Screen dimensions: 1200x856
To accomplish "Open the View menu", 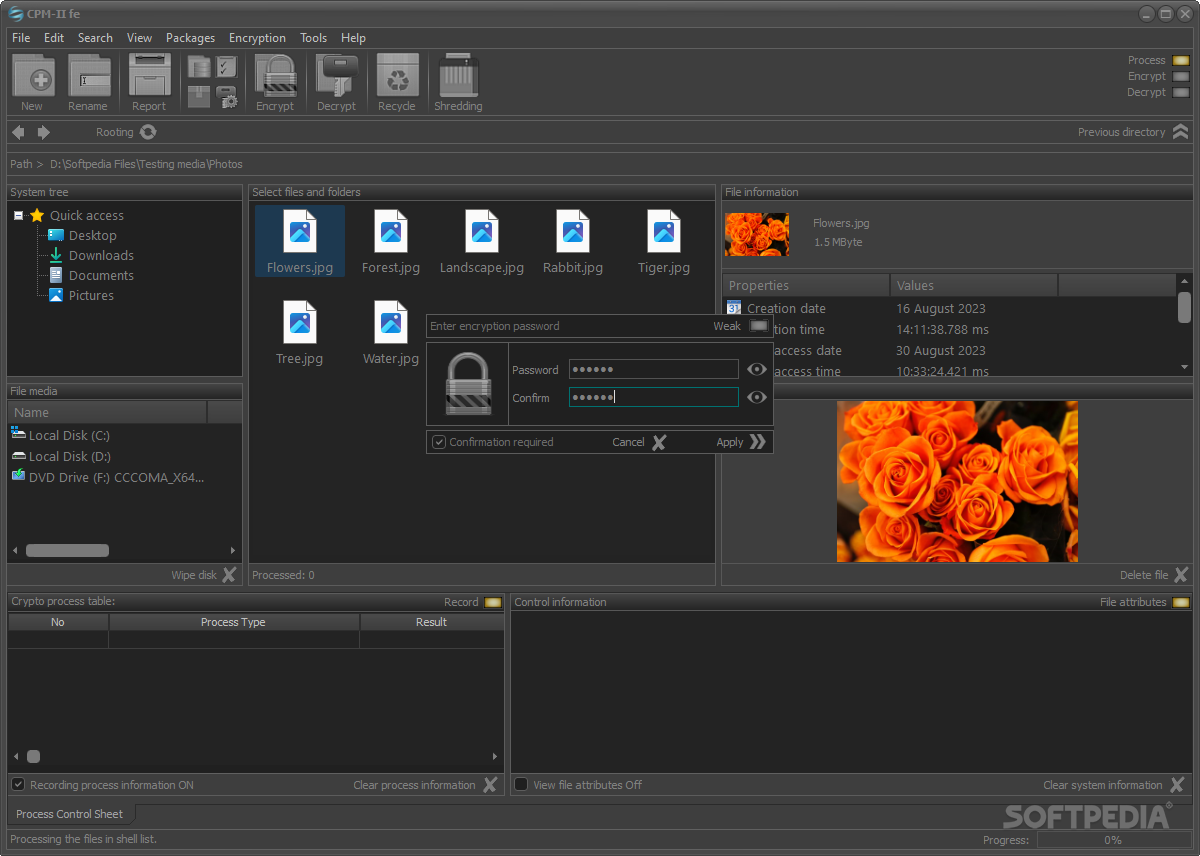I will point(140,38).
